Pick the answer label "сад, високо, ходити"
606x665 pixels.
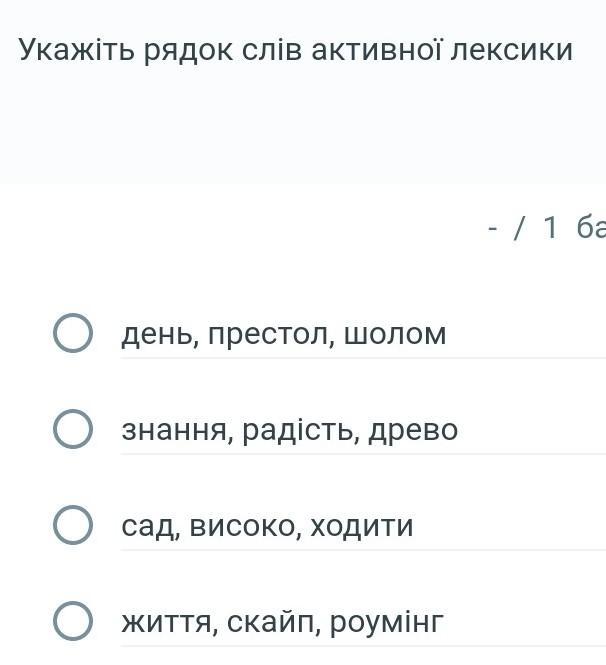(267, 526)
